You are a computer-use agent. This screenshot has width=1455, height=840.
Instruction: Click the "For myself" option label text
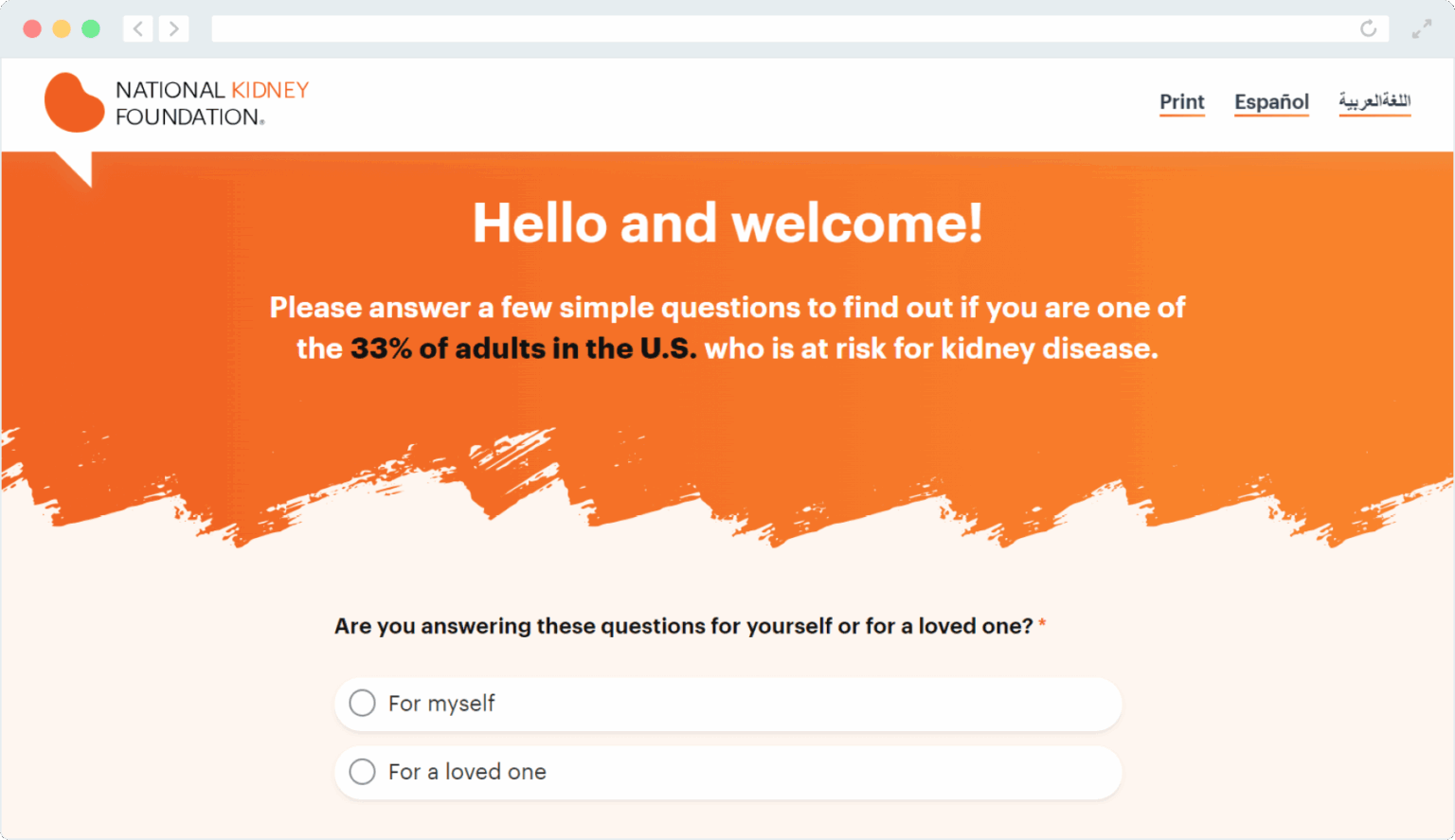[441, 704]
